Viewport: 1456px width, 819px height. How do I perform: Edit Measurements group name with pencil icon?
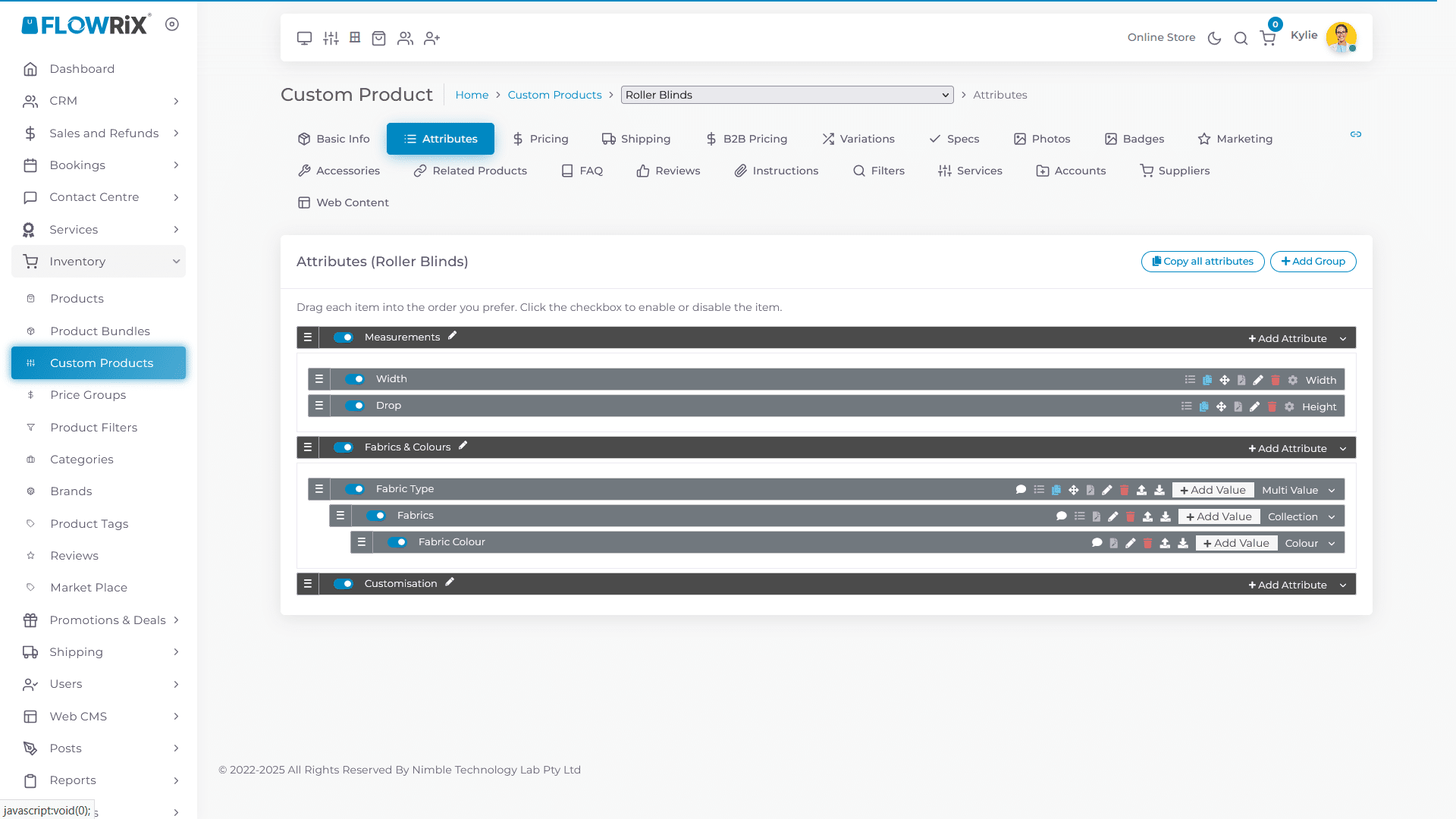(x=453, y=336)
